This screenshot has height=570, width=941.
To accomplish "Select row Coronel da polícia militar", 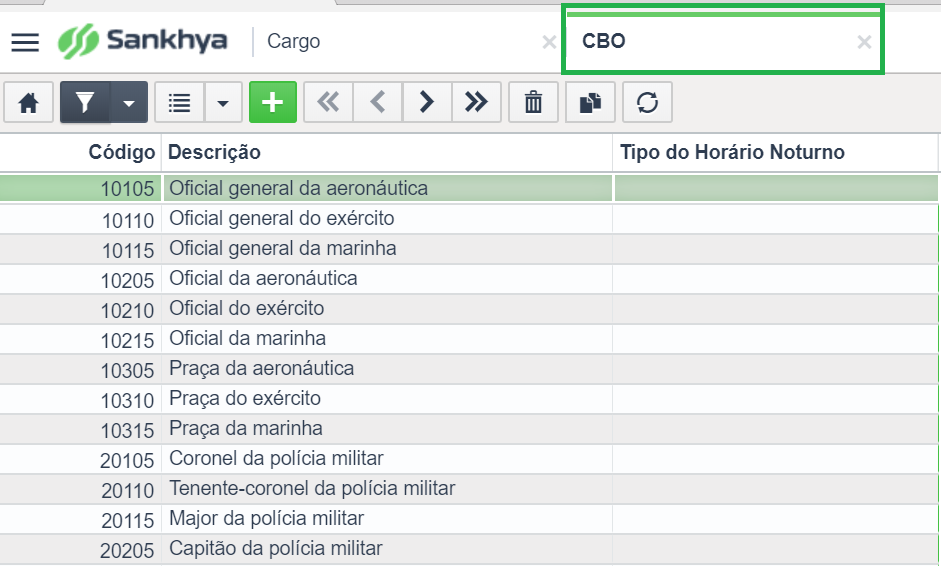I will (469, 459).
